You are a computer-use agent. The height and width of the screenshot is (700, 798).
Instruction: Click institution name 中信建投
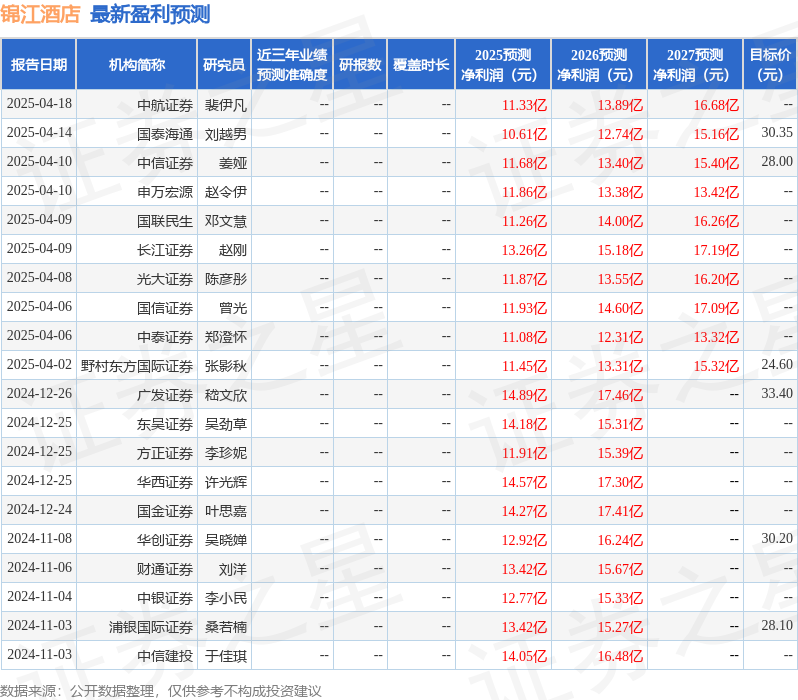[x=165, y=656]
